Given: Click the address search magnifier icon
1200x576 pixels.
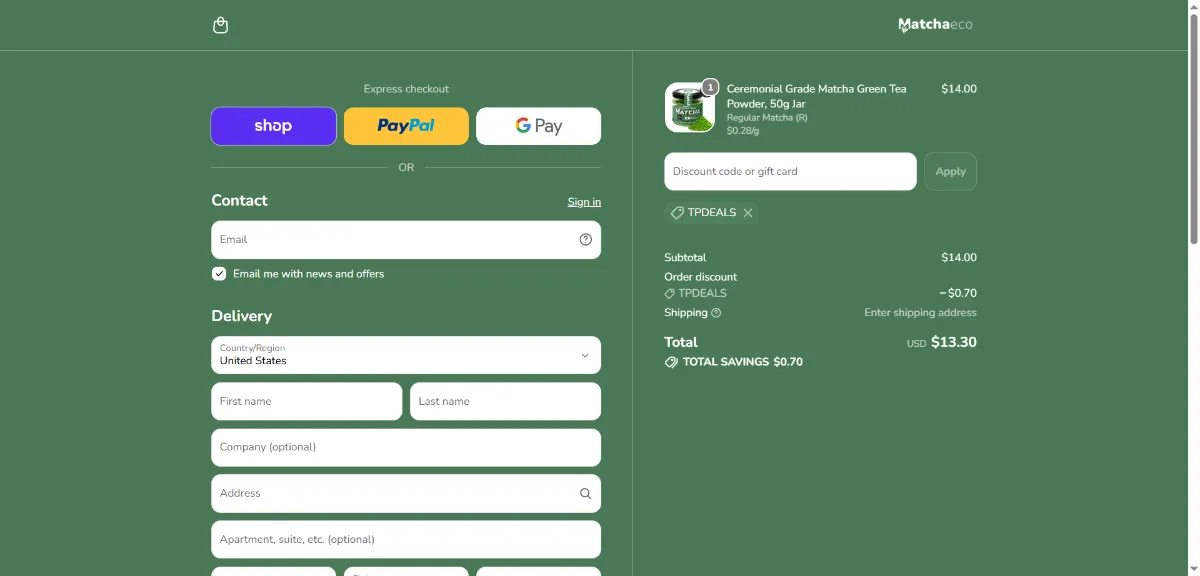Looking at the screenshot, I should [x=586, y=493].
